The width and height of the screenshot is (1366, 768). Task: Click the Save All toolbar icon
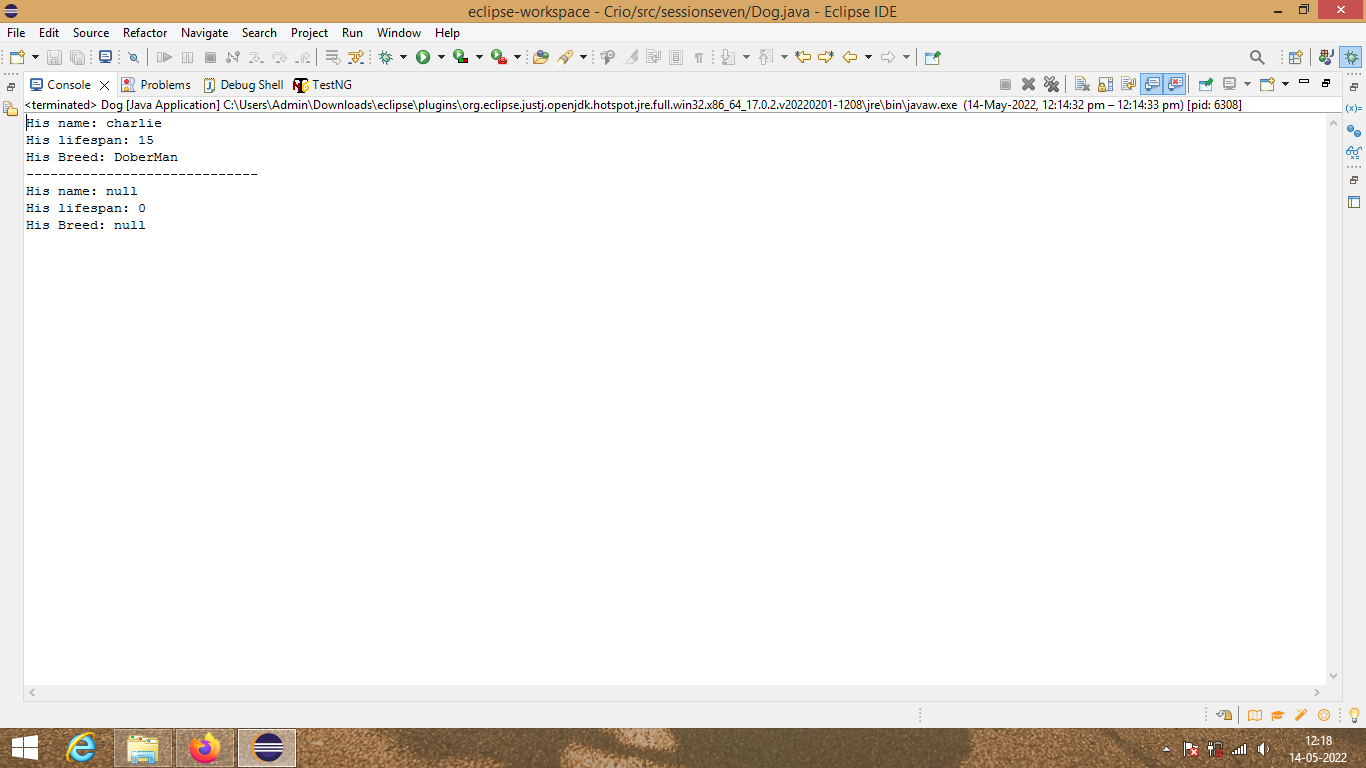click(77, 57)
